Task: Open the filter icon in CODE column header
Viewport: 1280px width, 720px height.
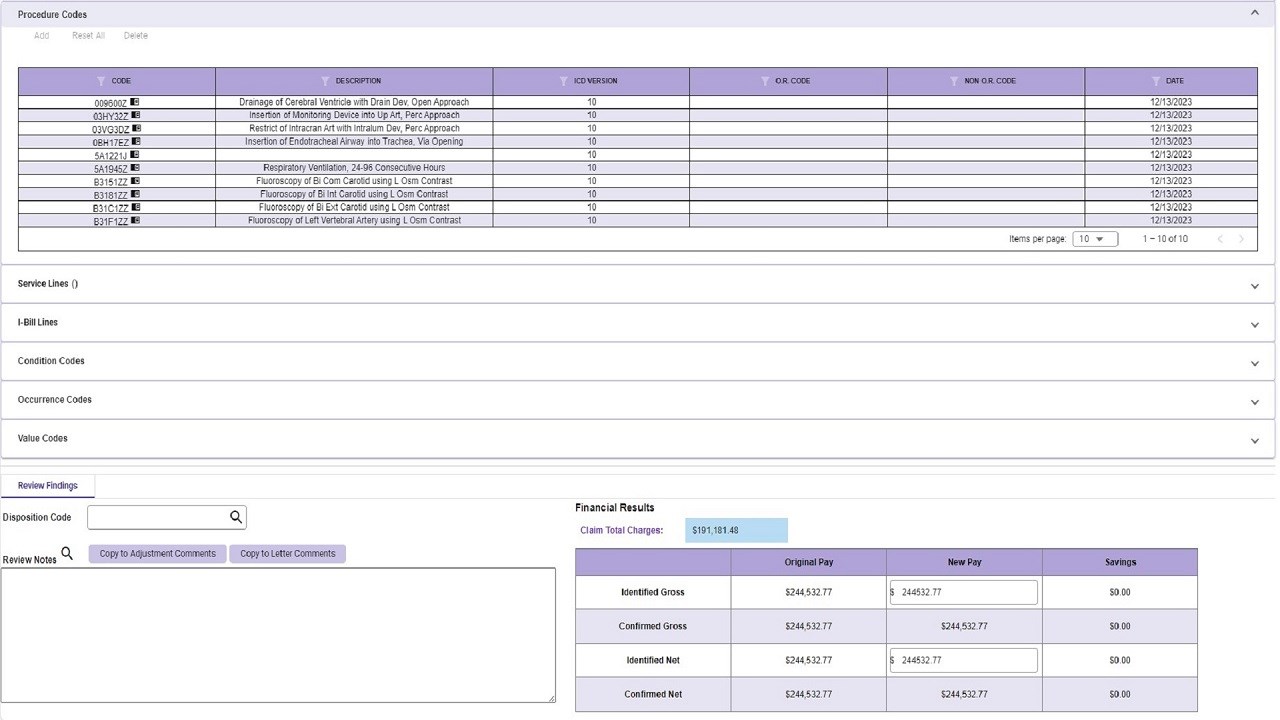Action: (x=101, y=81)
